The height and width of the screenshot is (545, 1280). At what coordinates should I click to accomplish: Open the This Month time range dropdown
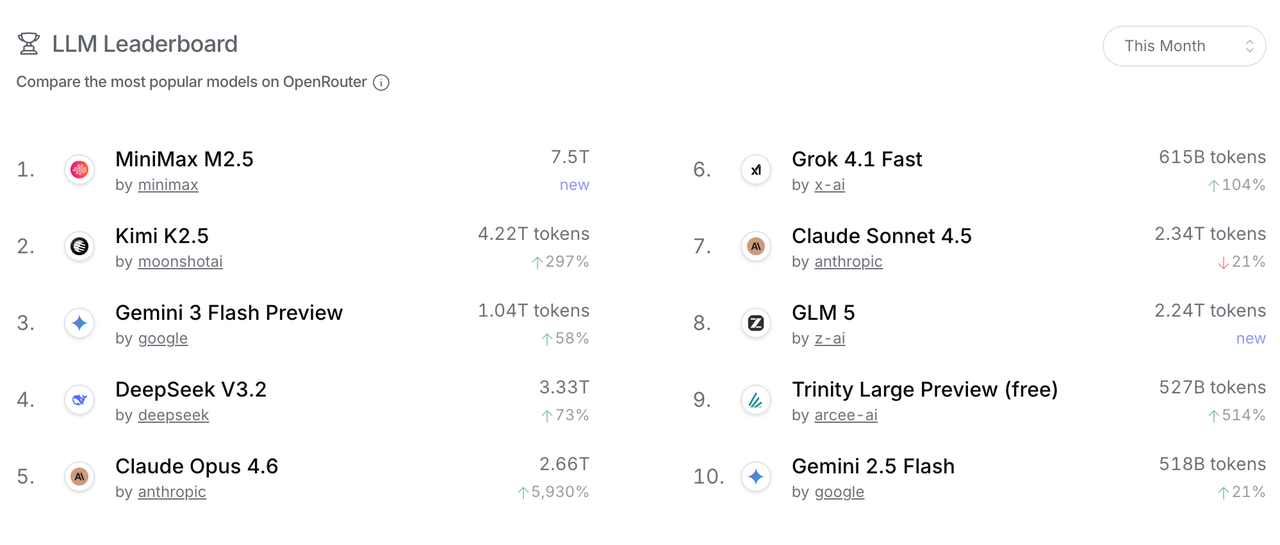pos(1184,46)
